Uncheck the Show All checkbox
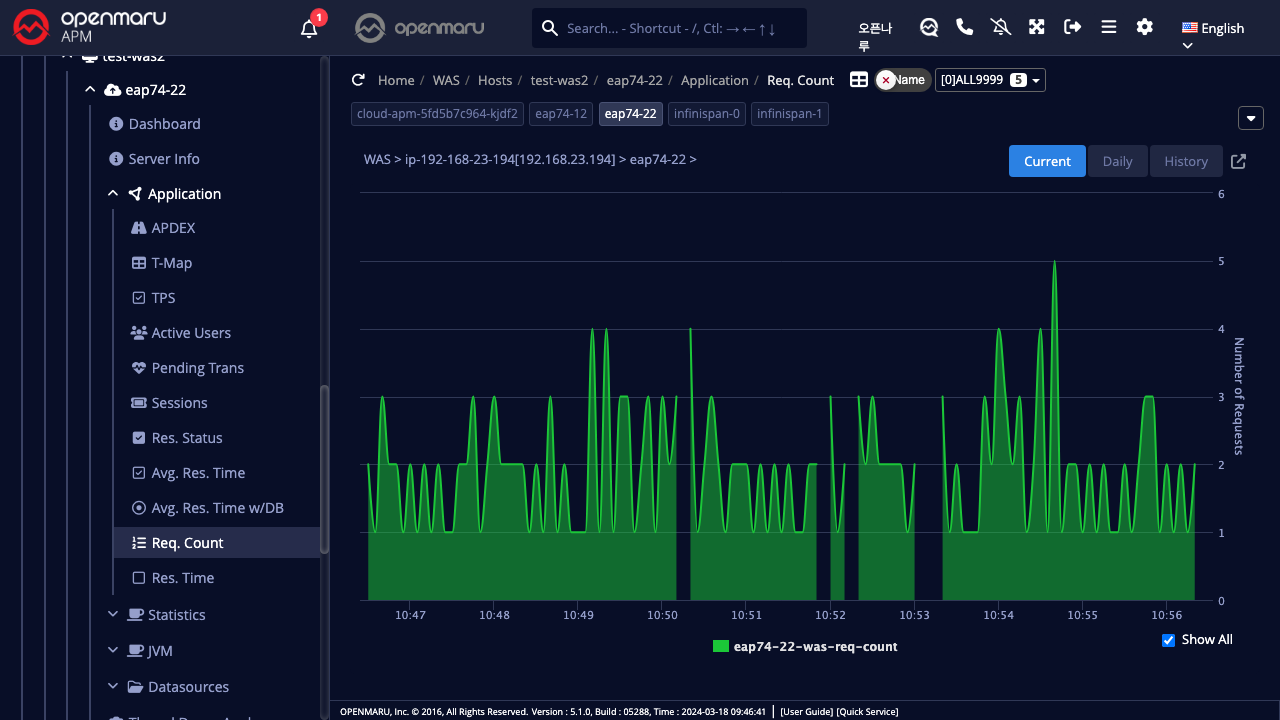This screenshot has width=1280, height=720. pyautogui.click(x=1168, y=640)
